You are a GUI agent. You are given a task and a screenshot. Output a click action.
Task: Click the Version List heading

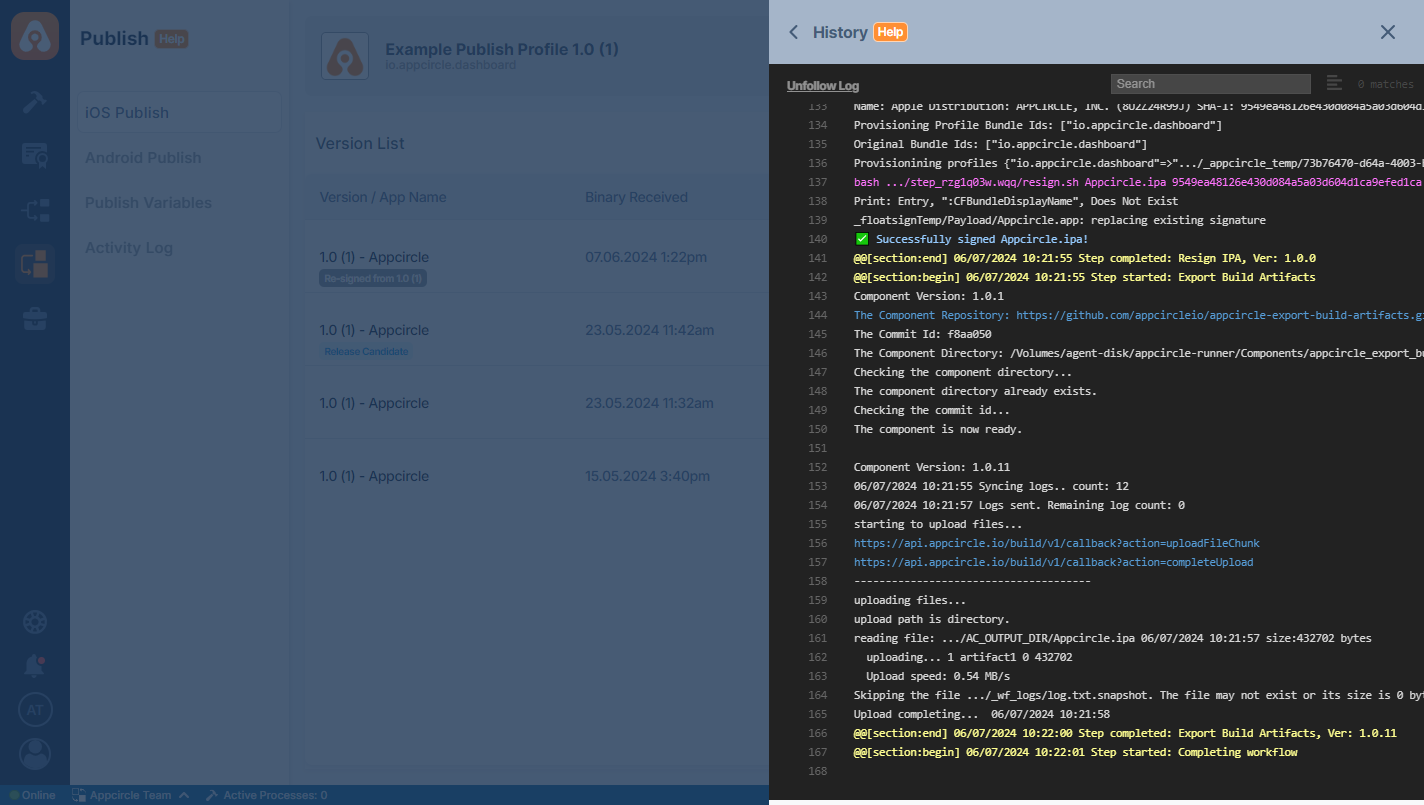click(360, 144)
